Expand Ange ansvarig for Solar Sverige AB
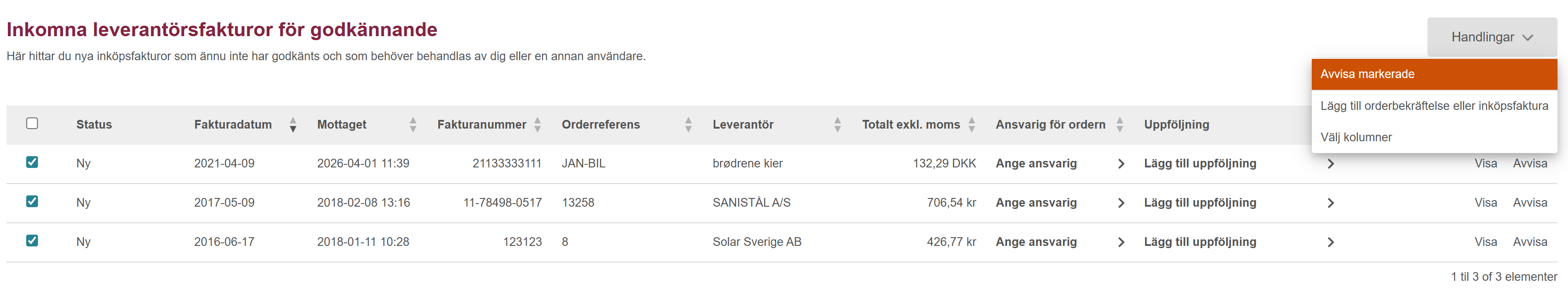The height and width of the screenshot is (293, 1568). (1121, 242)
